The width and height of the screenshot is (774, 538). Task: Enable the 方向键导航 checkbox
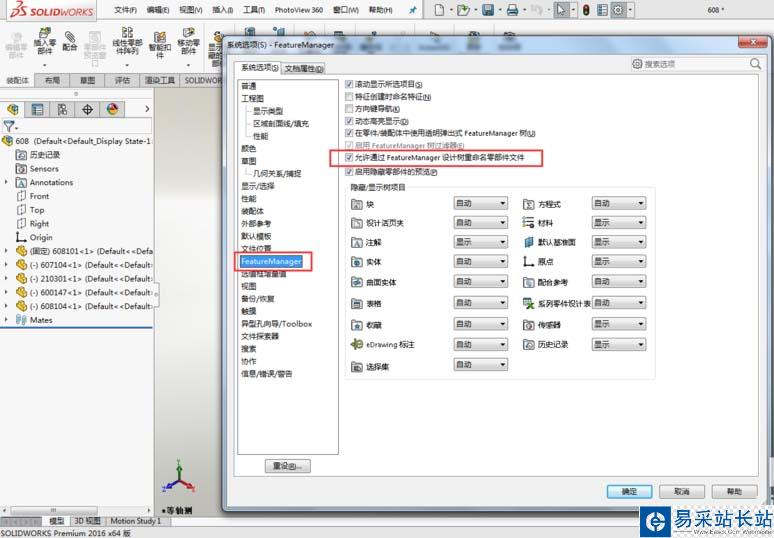(349, 109)
